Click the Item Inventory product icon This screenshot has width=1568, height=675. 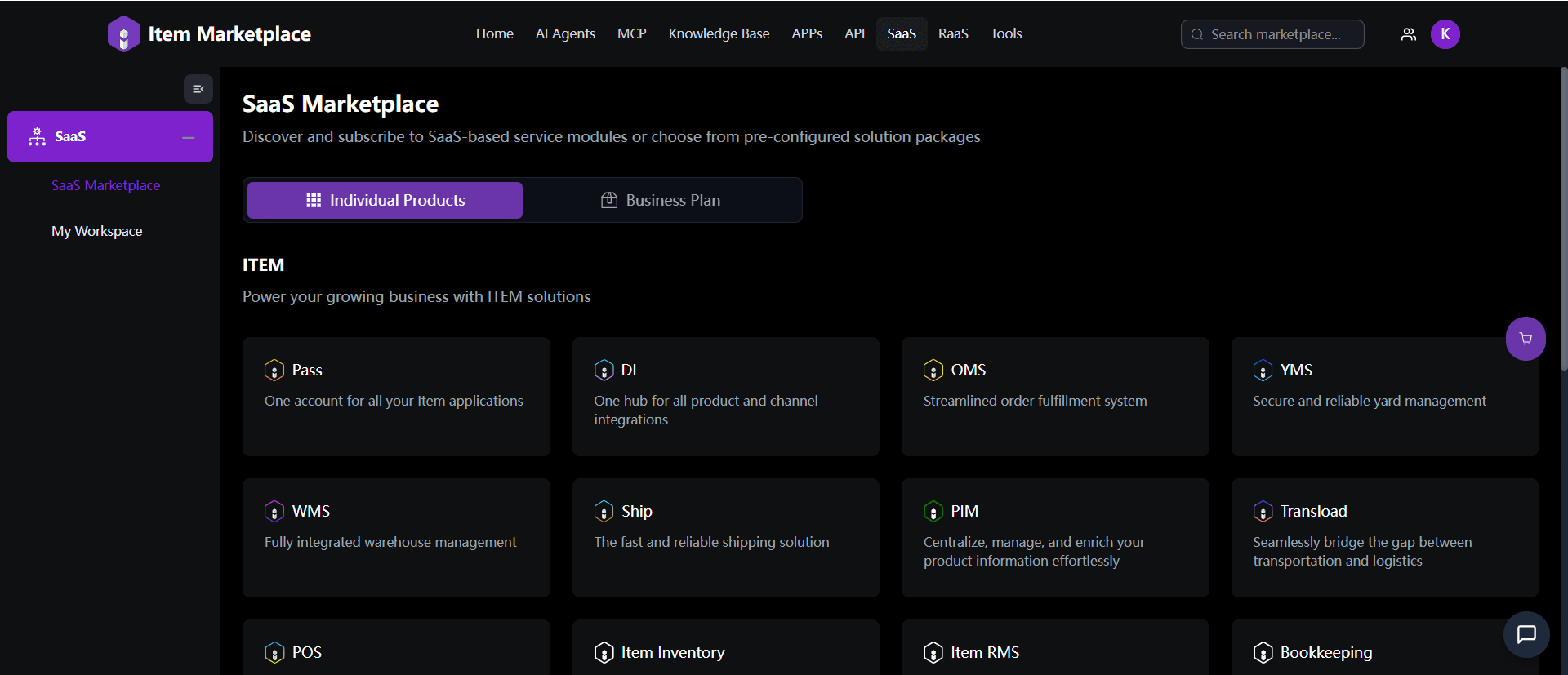click(x=604, y=653)
